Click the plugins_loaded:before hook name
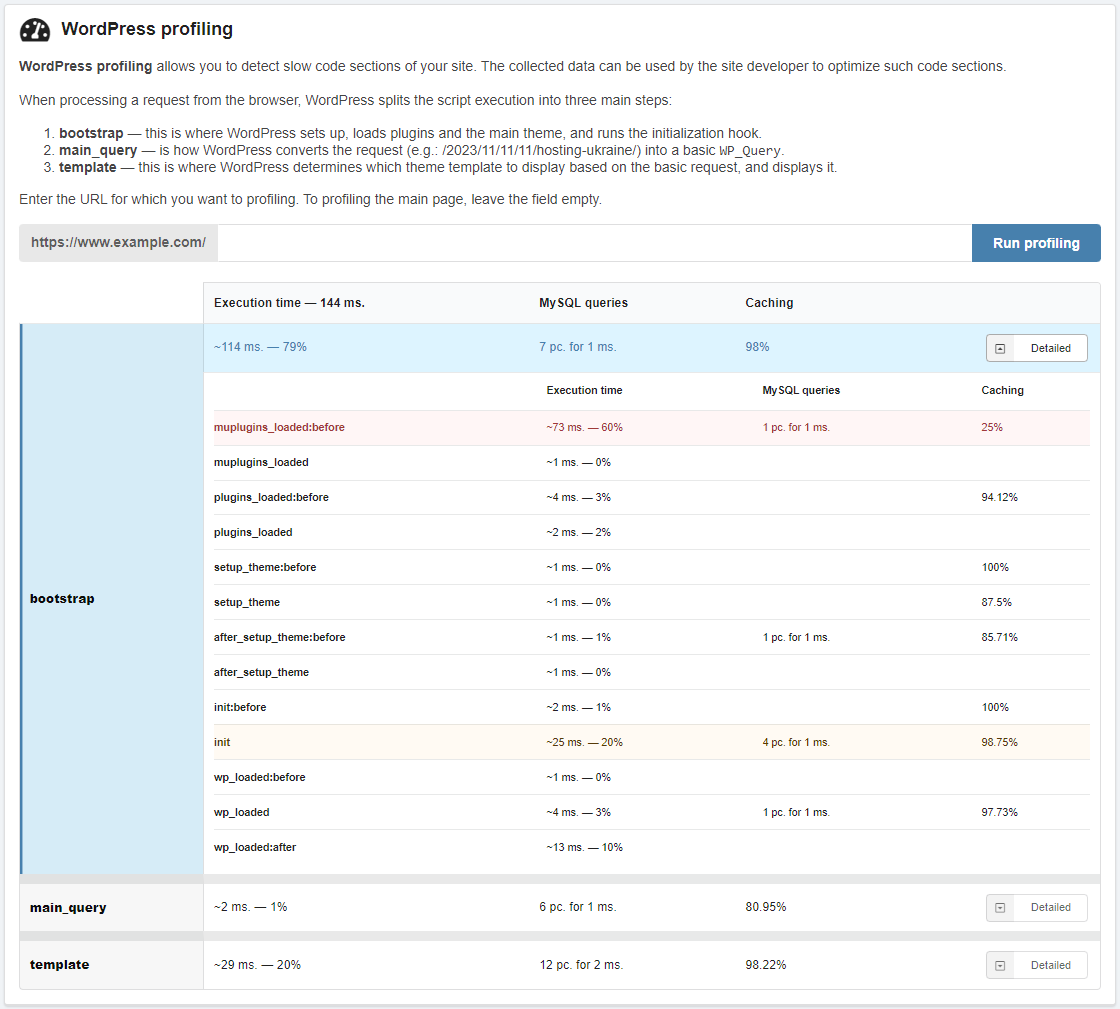 pos(271,497)
